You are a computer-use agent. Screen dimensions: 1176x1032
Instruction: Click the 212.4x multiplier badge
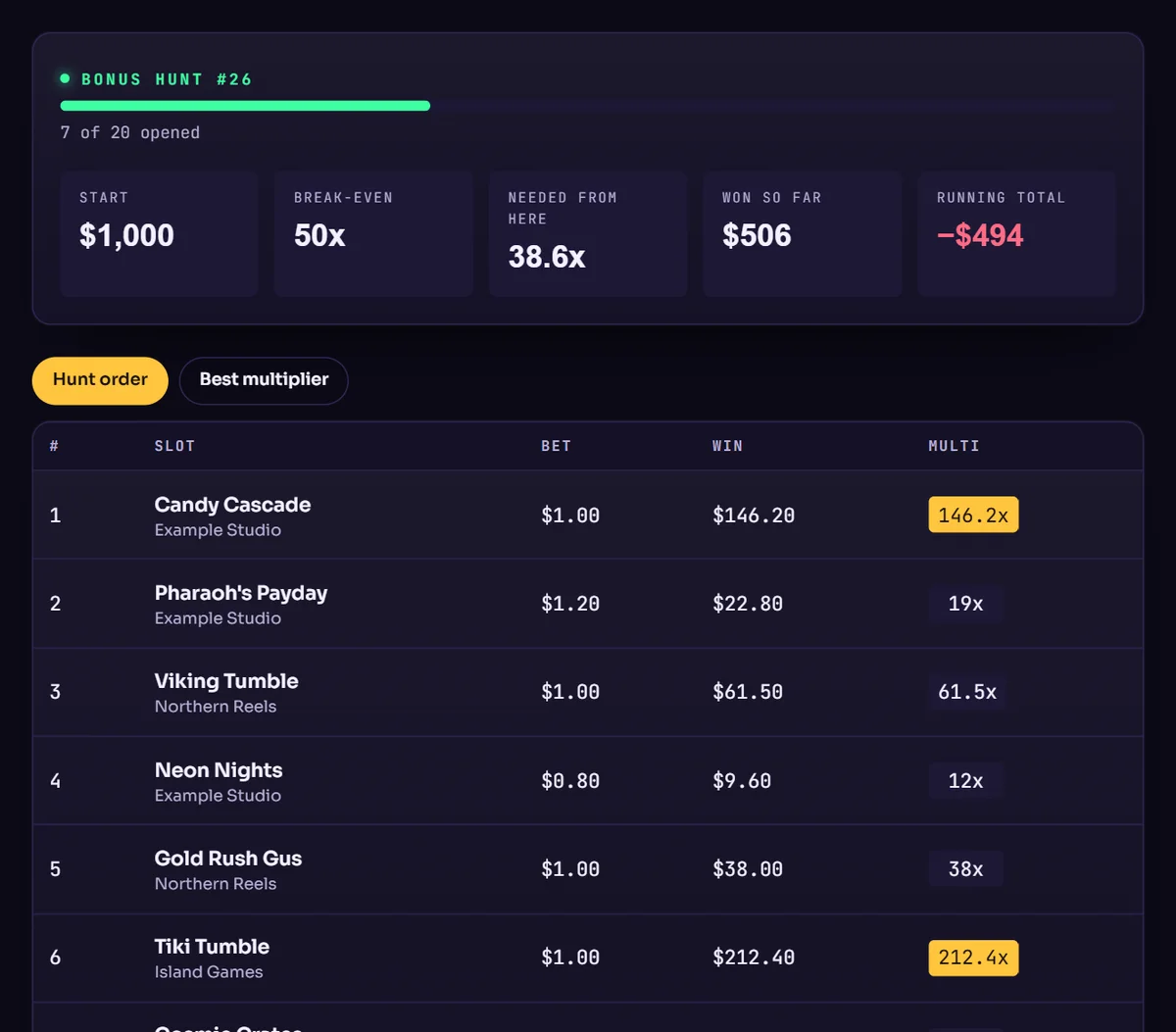click(973, 958)
